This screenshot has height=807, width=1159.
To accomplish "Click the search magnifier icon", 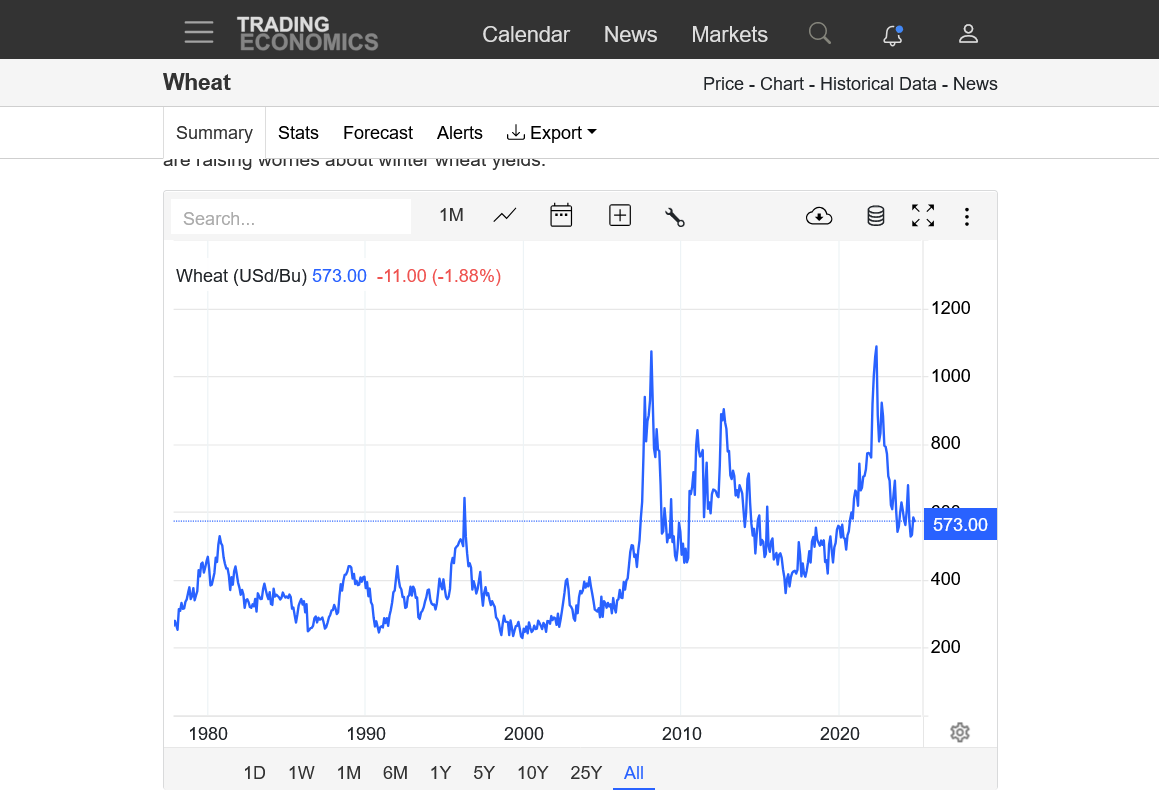I will pyautogui.click(x=819, y=34).
